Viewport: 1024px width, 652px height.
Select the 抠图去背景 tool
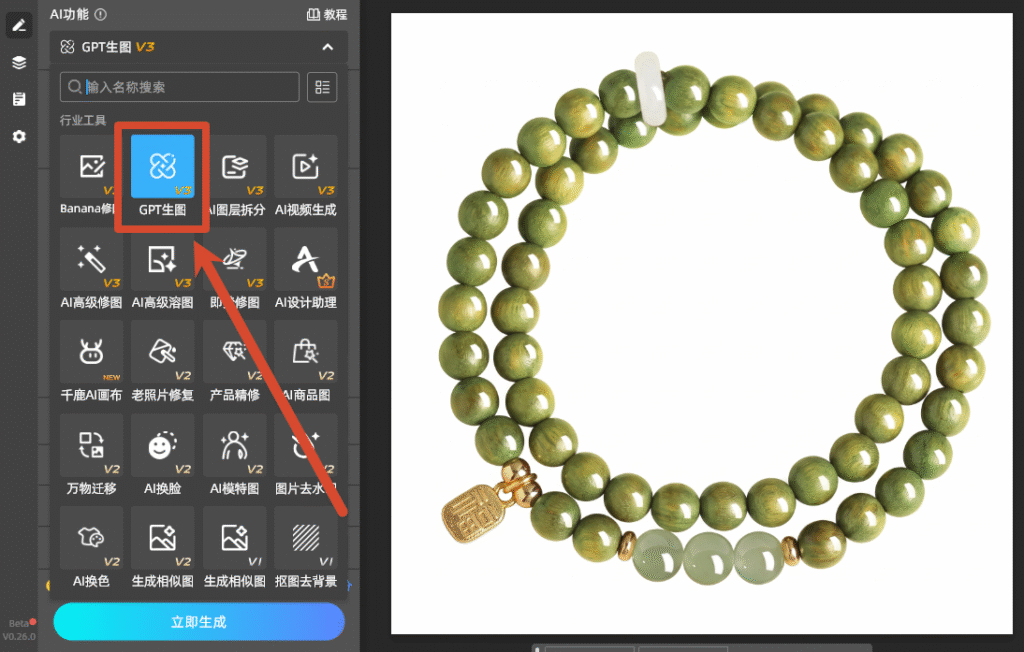click(x=306, y=547)
